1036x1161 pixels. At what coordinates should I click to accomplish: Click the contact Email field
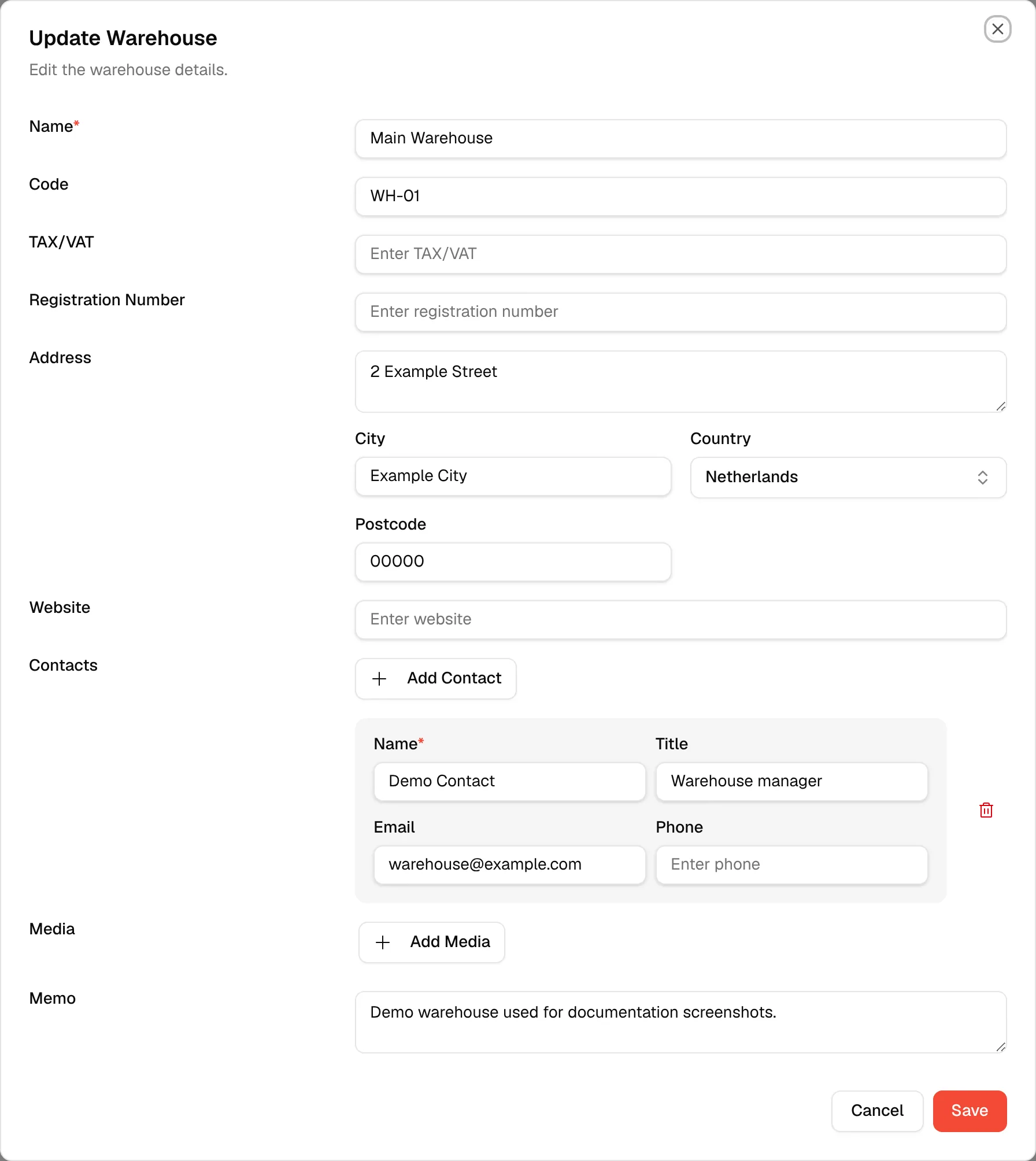pyautogui.click(x=509, y=865)
